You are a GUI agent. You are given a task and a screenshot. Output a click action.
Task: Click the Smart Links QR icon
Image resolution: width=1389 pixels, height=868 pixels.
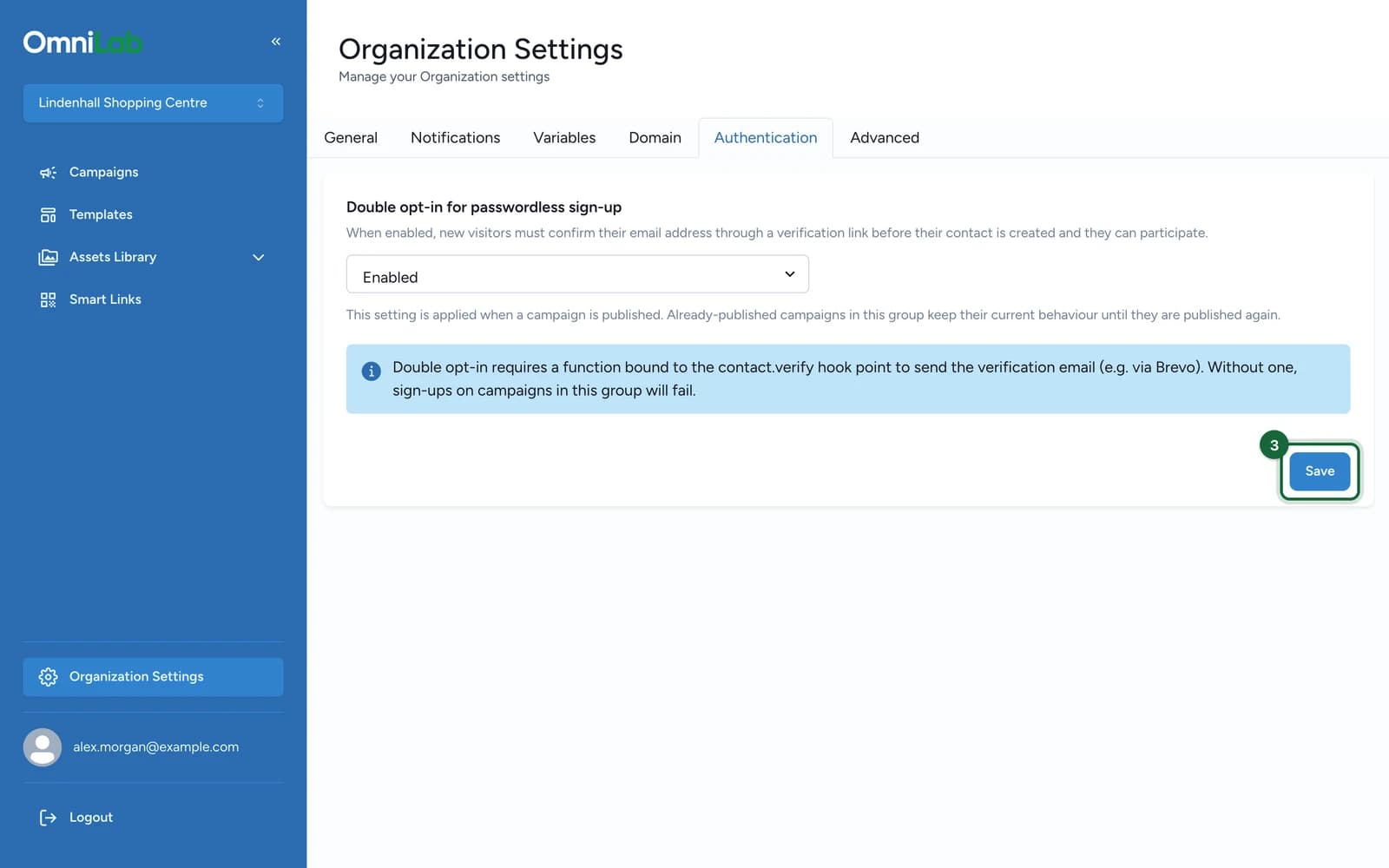coord(48,300)
